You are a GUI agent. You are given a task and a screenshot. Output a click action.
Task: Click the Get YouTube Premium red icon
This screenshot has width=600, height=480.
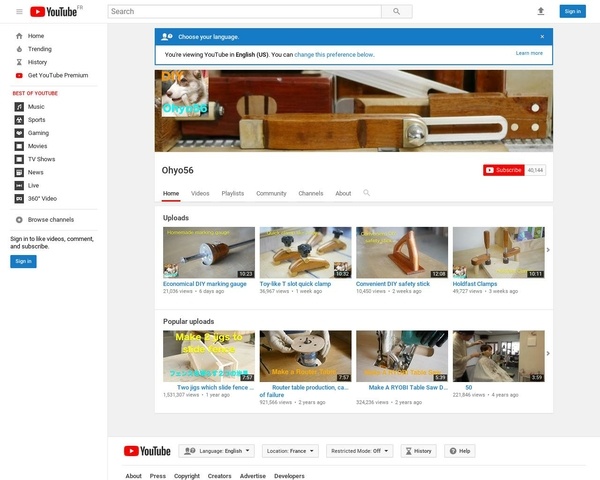[x=19, y=75]
